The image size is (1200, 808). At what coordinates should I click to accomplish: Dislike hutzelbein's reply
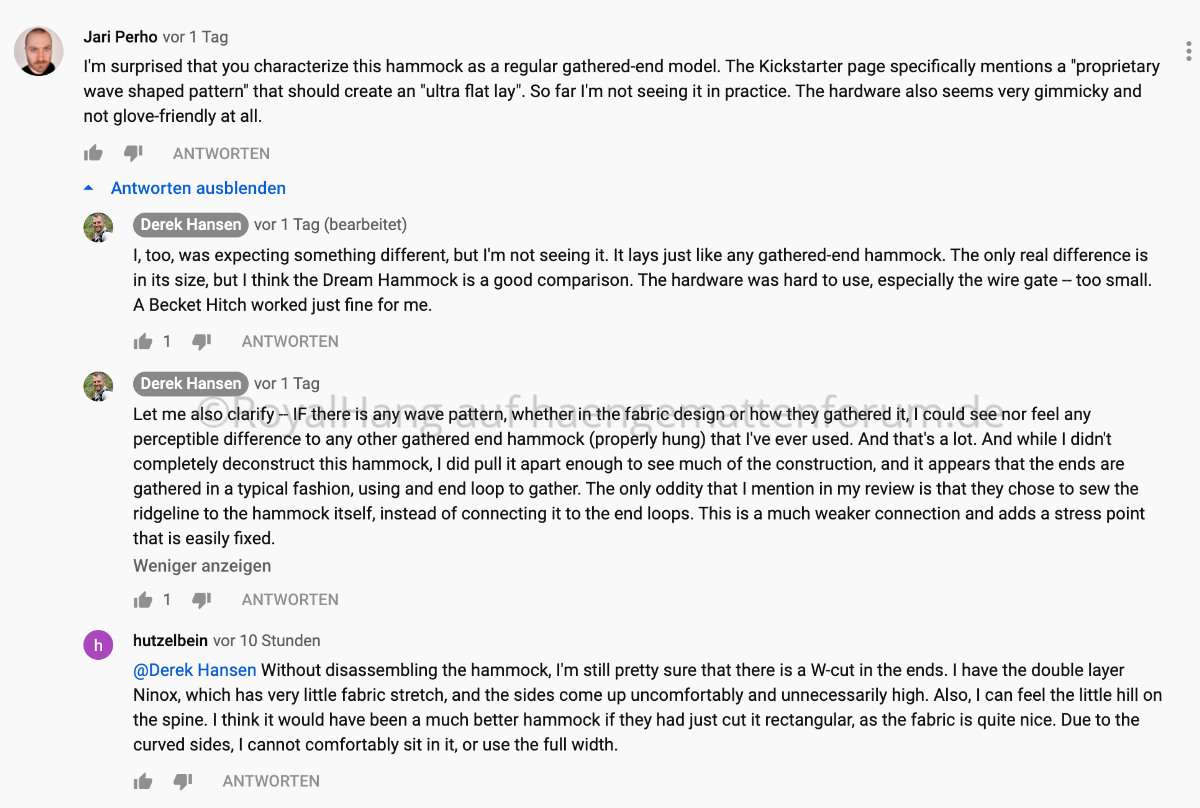click(x=182, y=781)
